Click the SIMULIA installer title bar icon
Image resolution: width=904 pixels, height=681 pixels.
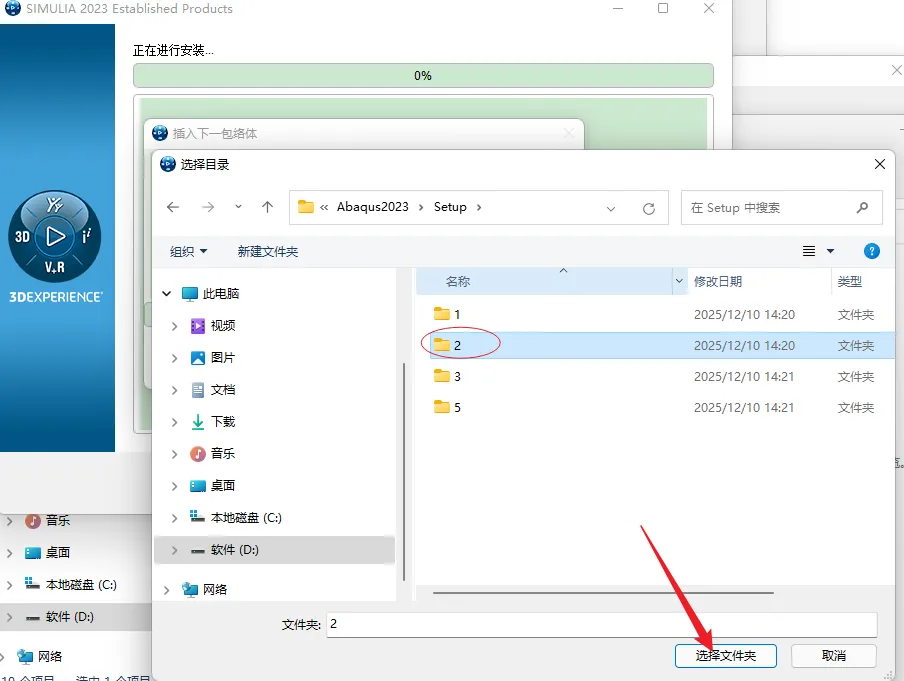pyautogui.click(x=13, y=8)
